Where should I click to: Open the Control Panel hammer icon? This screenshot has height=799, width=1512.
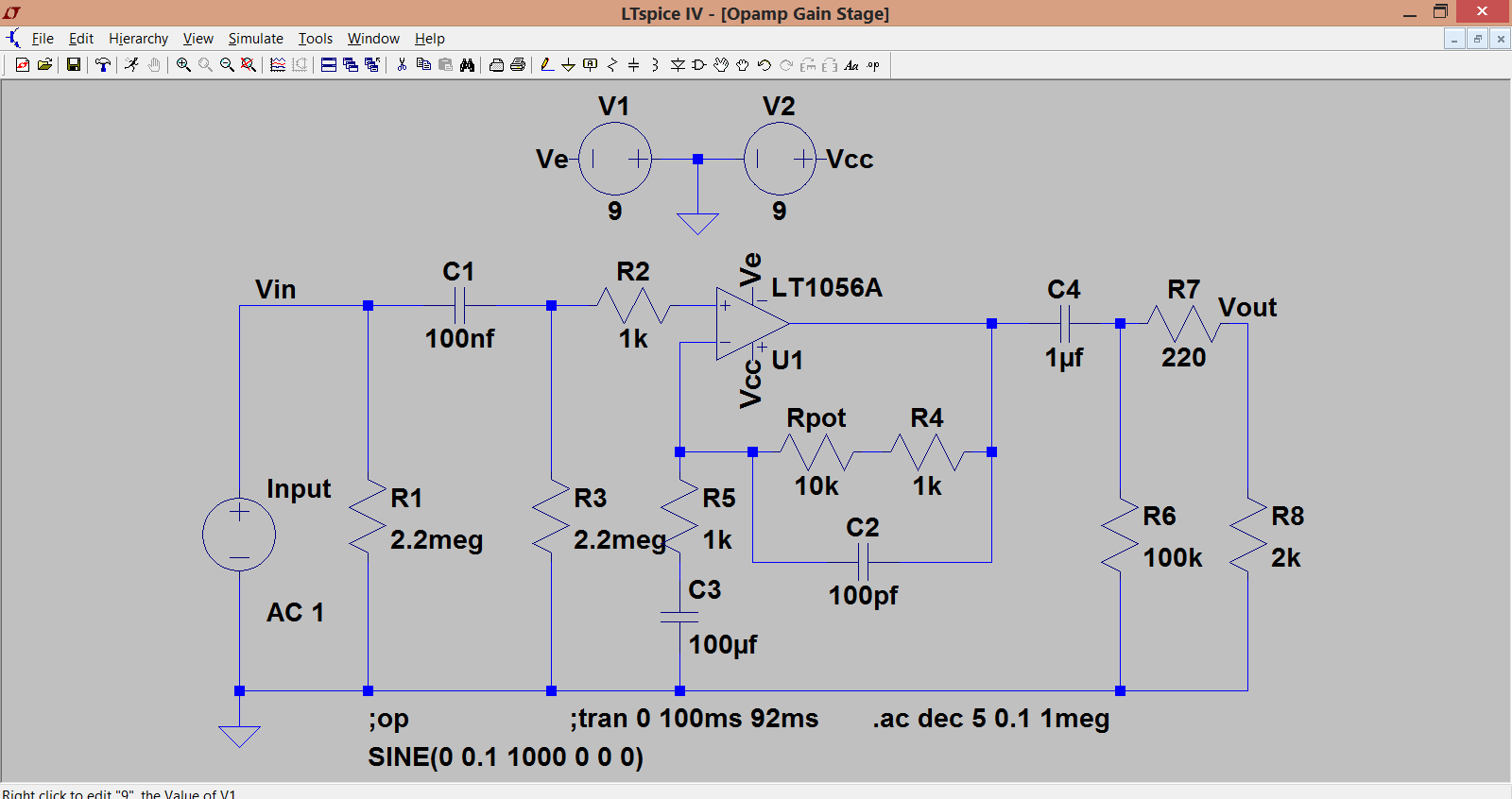(103, 64)
